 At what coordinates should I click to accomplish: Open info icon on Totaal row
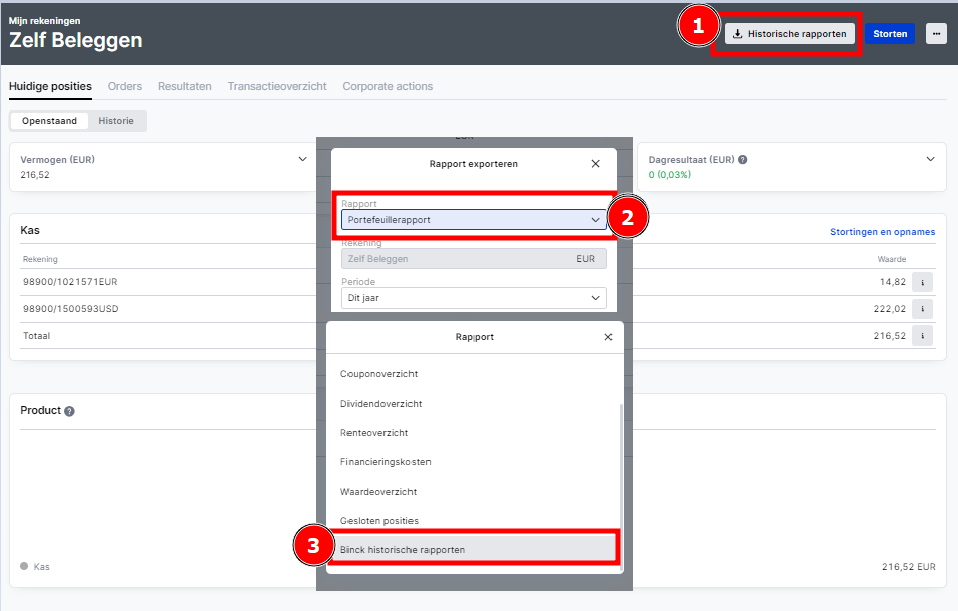[922, 336]
